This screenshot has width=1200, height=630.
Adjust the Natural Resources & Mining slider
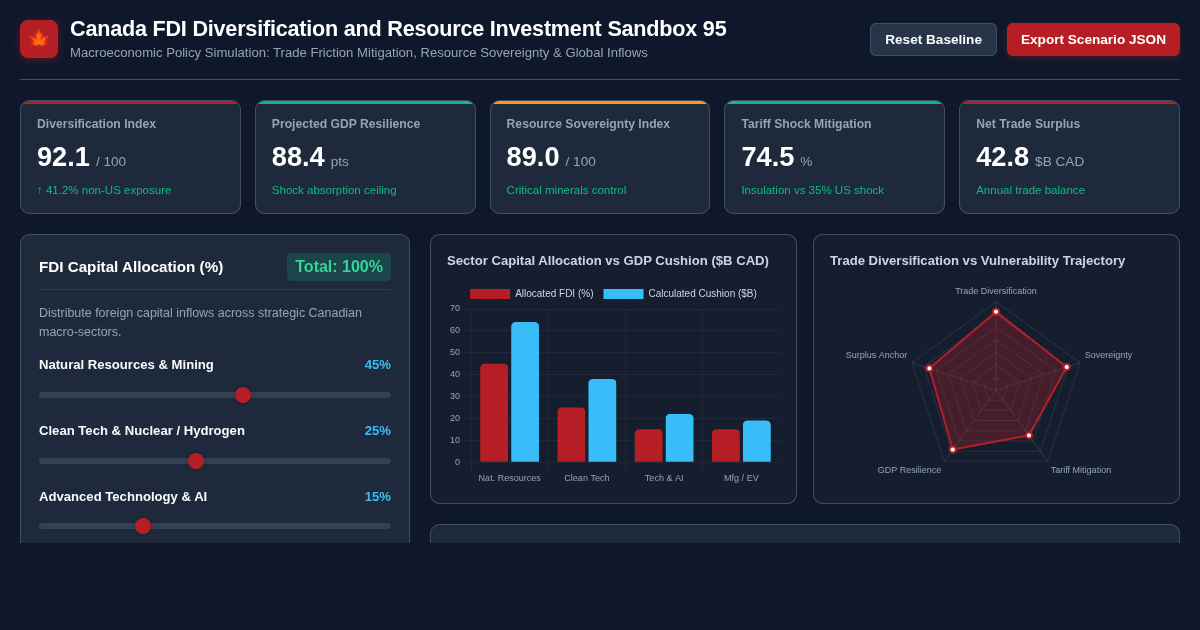pos(215,395)
